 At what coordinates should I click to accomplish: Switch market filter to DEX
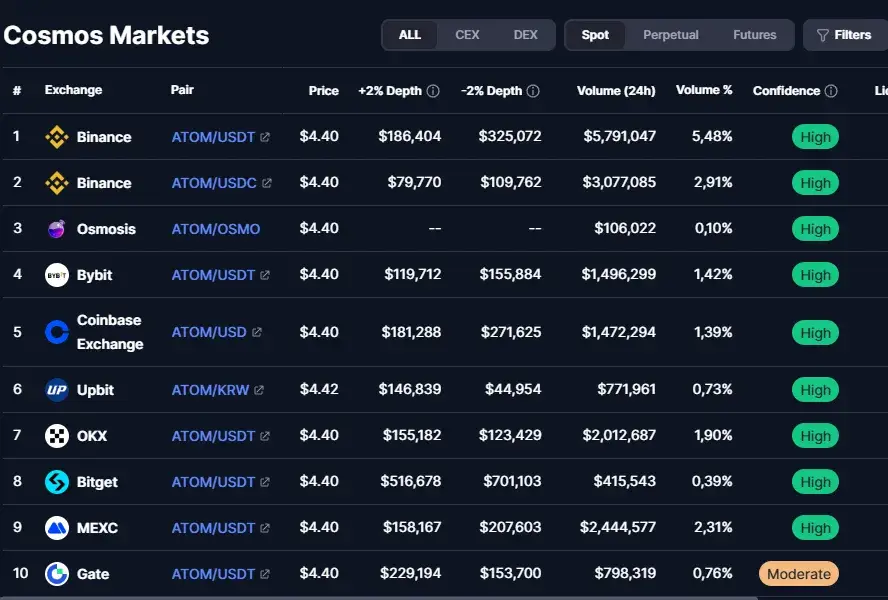pos(526,35)
